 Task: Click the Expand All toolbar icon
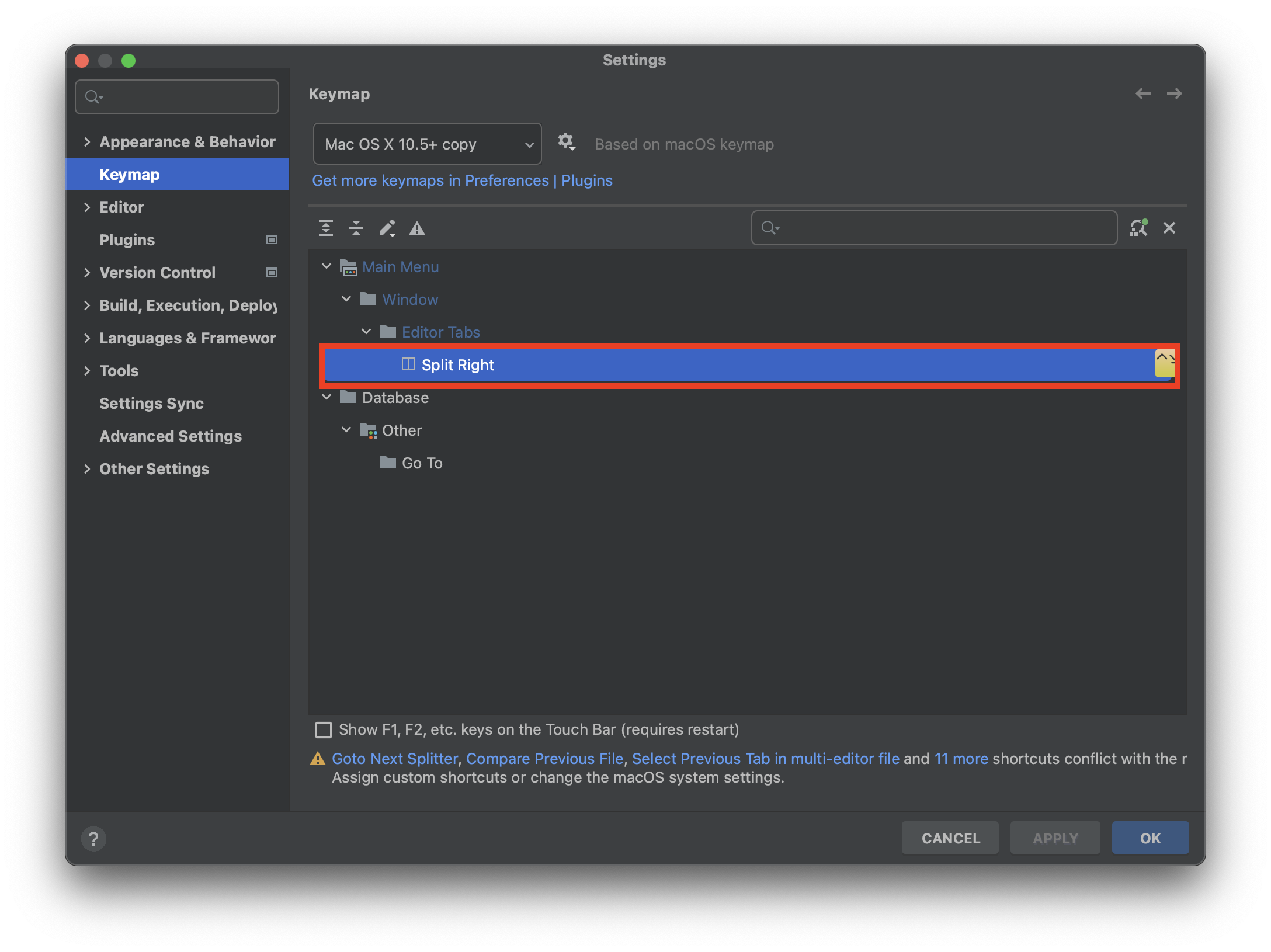pos(326,228)
